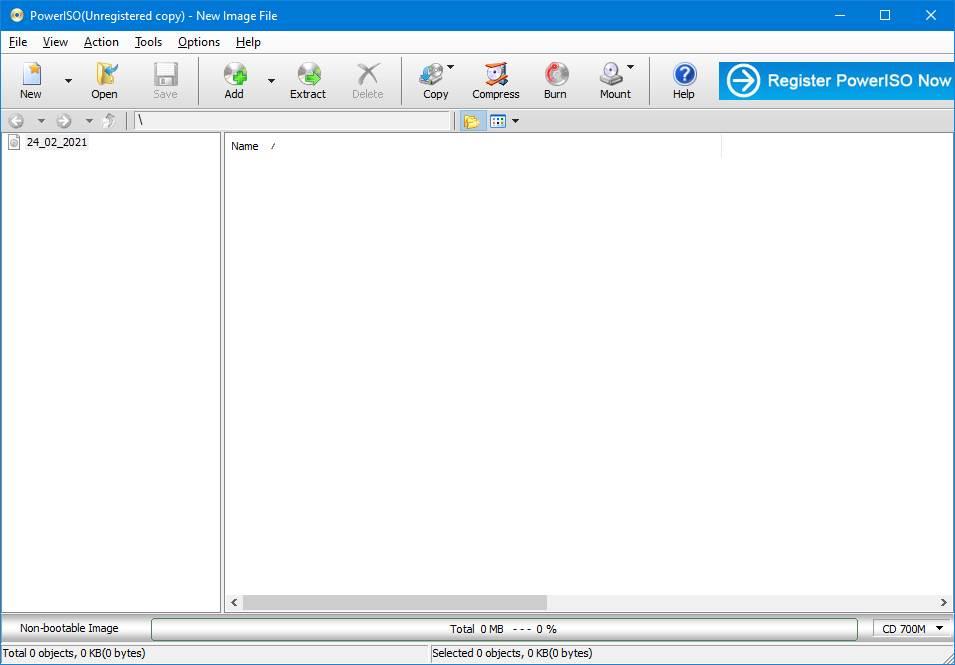This screenshot has width=955, height=665.
Task: Open the view mode dropdown arrow
Action: 515,121
